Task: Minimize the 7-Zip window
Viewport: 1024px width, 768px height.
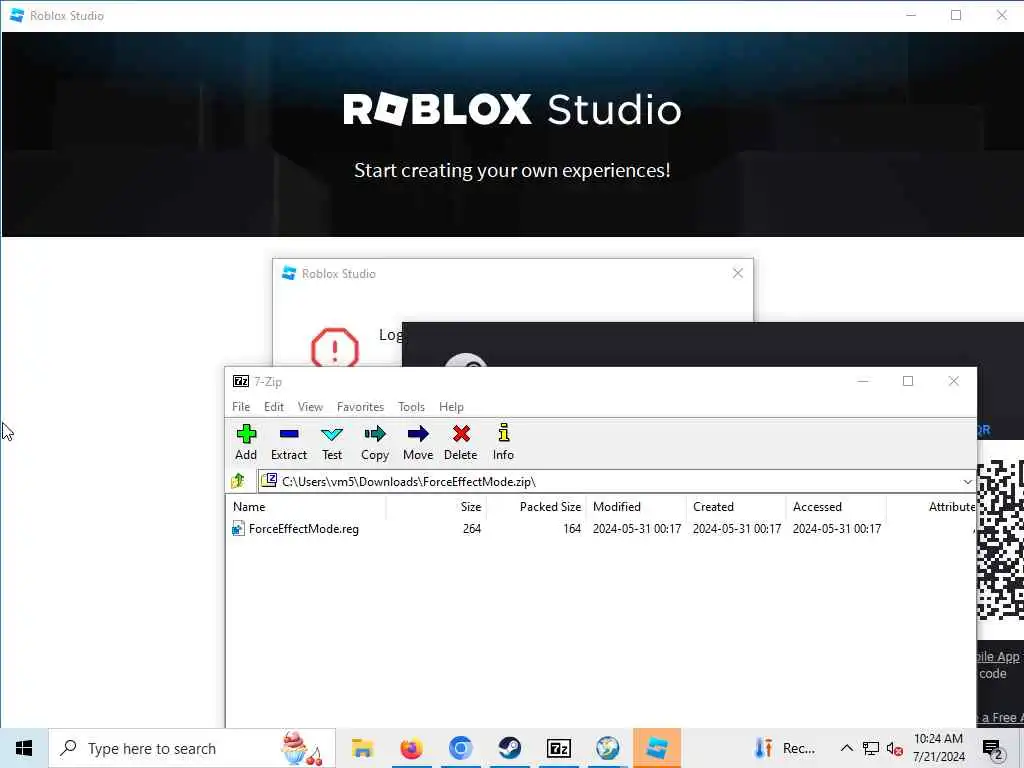Action: pyautogui.click(x=863, y=381)
